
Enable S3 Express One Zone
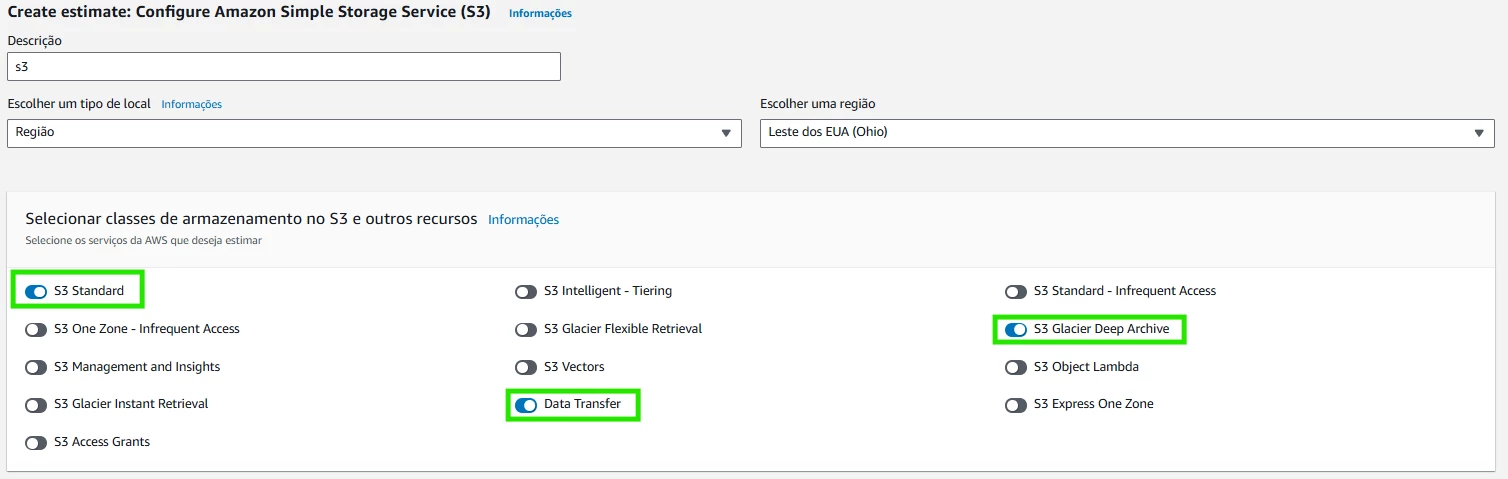(1016, 405)
